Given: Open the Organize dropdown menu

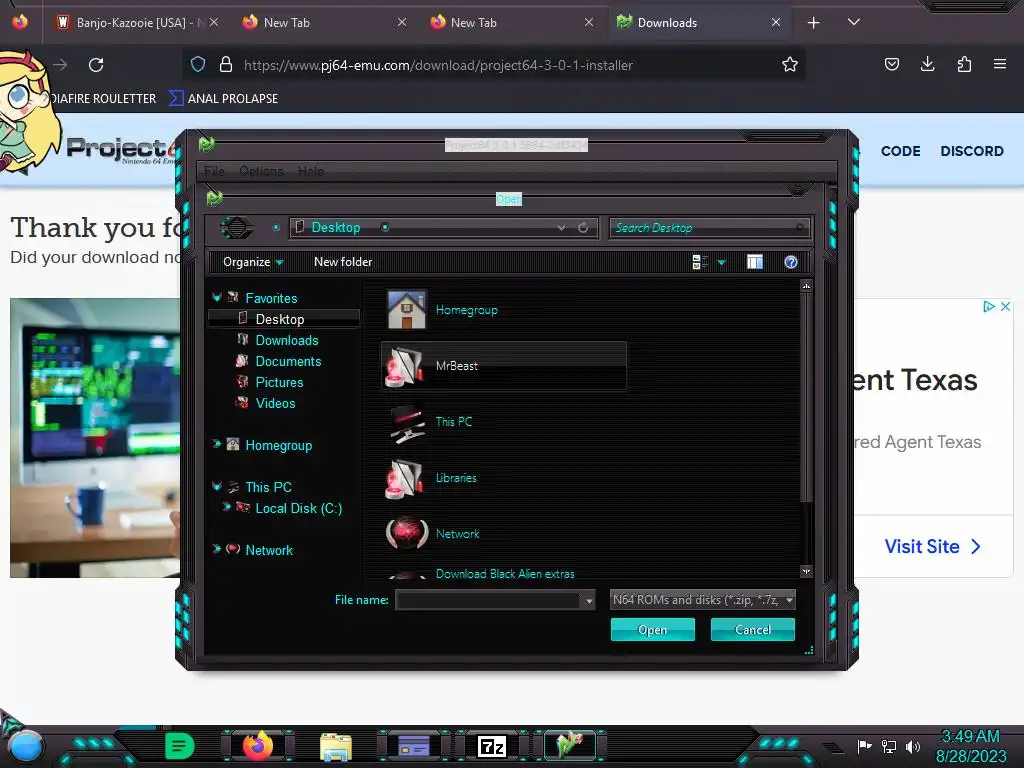Looking at the screenshot, I should [x=253, y=262].
